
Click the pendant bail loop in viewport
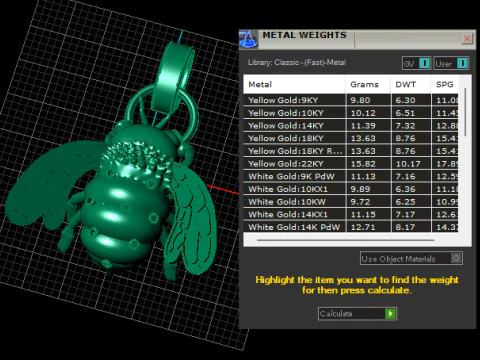[173, 78]
